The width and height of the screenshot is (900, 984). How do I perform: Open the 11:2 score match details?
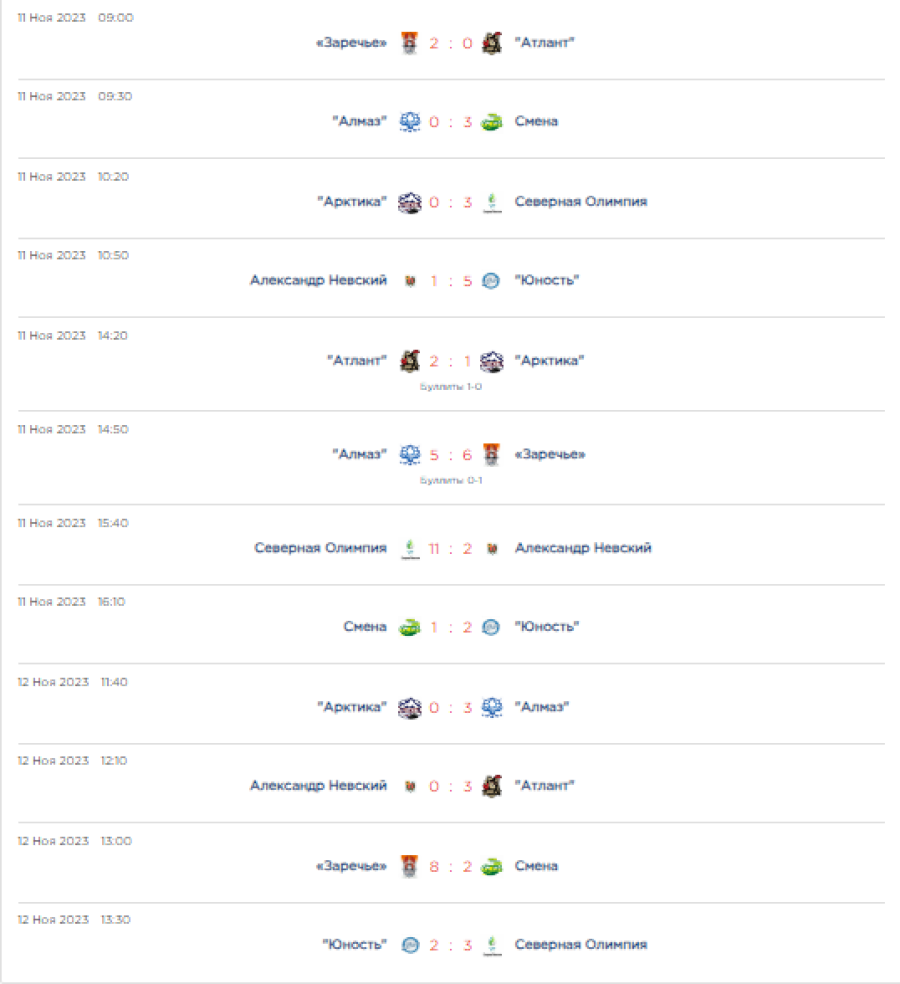[x=449, y=548]
